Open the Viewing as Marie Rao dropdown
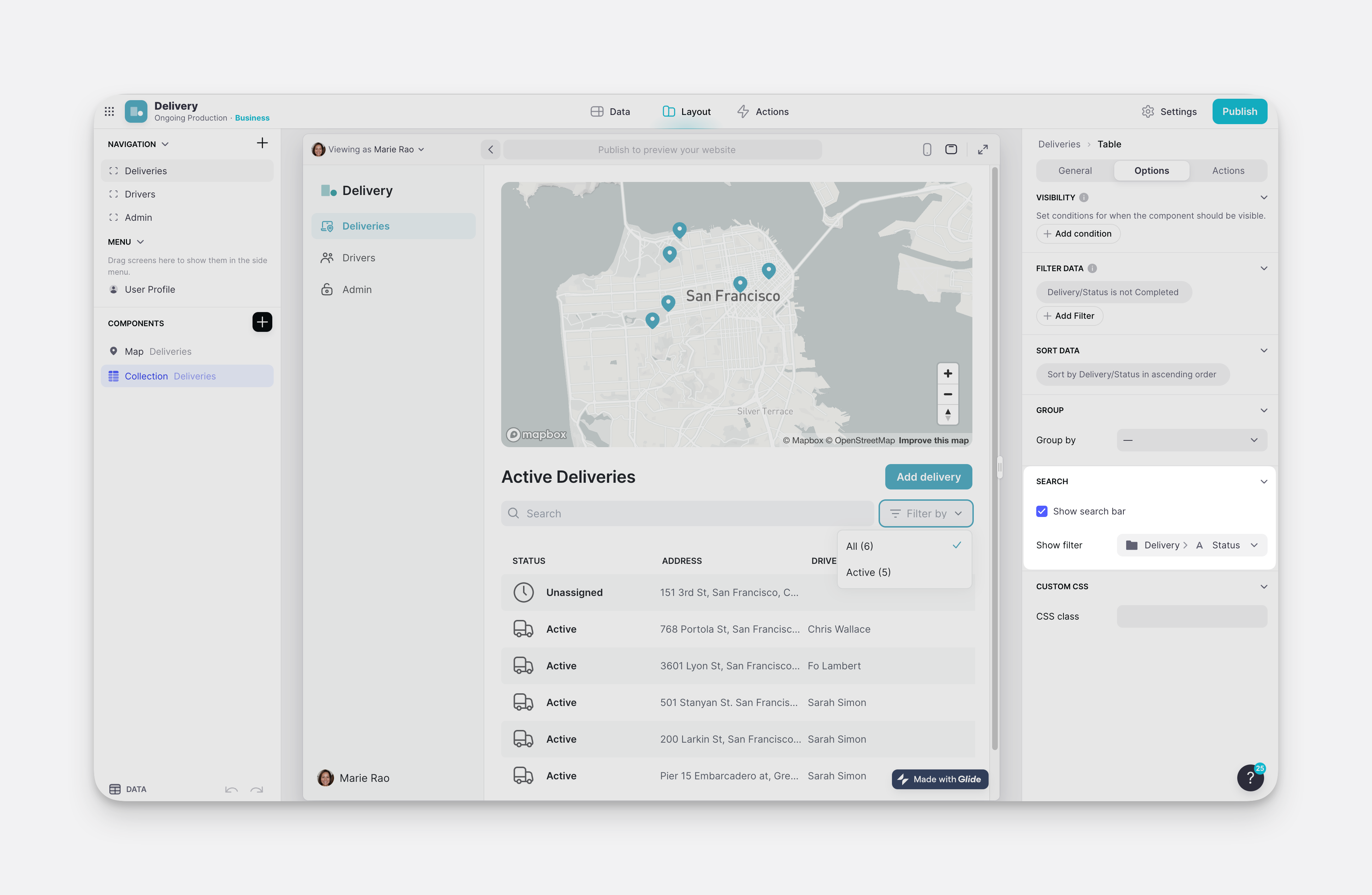This screenshot has width=1372, height=895. [x=369, y=149]
